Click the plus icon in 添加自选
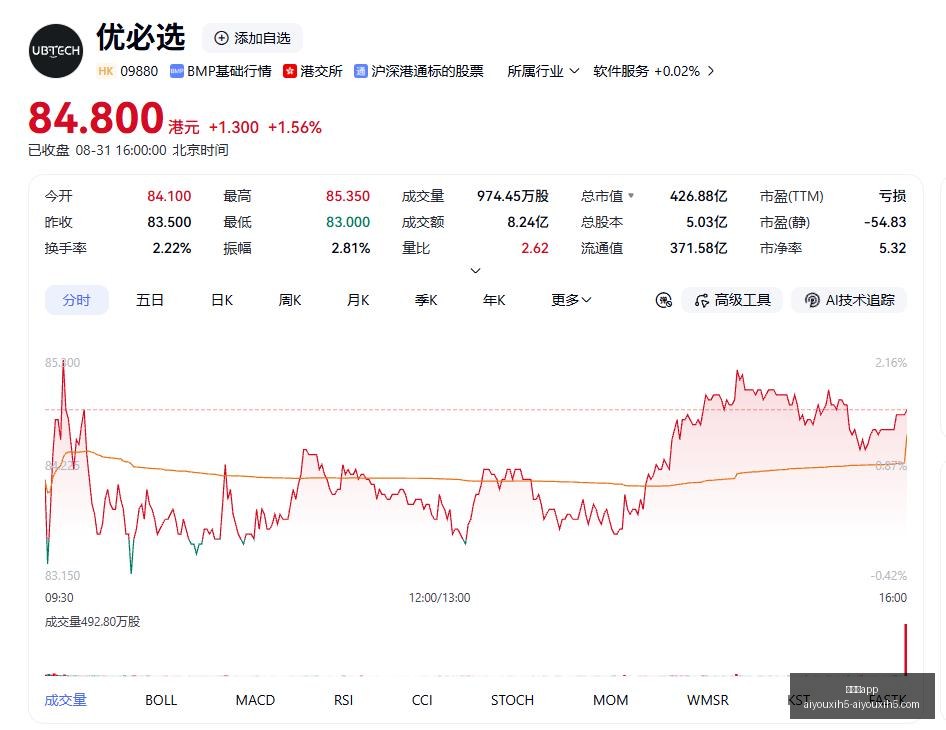 (221, 38)
